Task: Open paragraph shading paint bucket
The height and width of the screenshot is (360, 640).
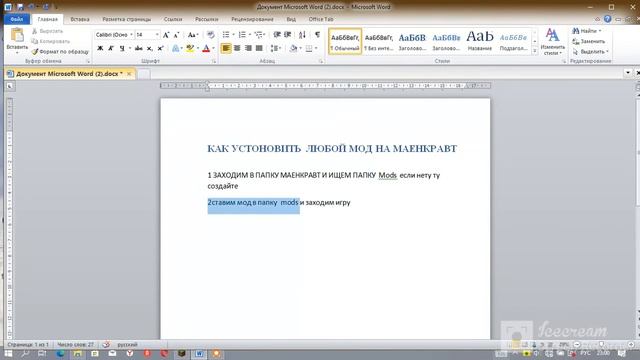Action: click(293, 48)
